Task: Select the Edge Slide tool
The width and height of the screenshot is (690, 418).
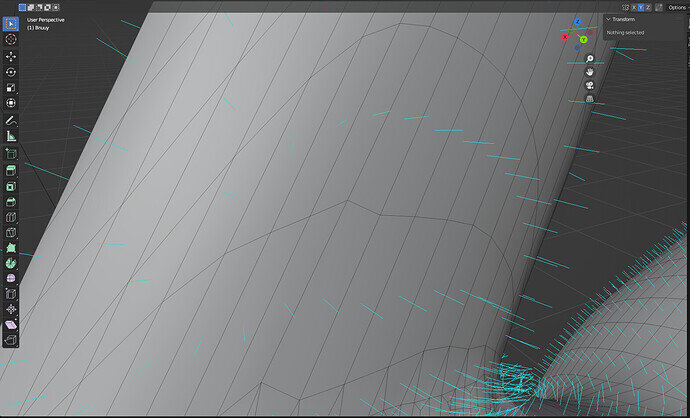Action: [11, 294]
